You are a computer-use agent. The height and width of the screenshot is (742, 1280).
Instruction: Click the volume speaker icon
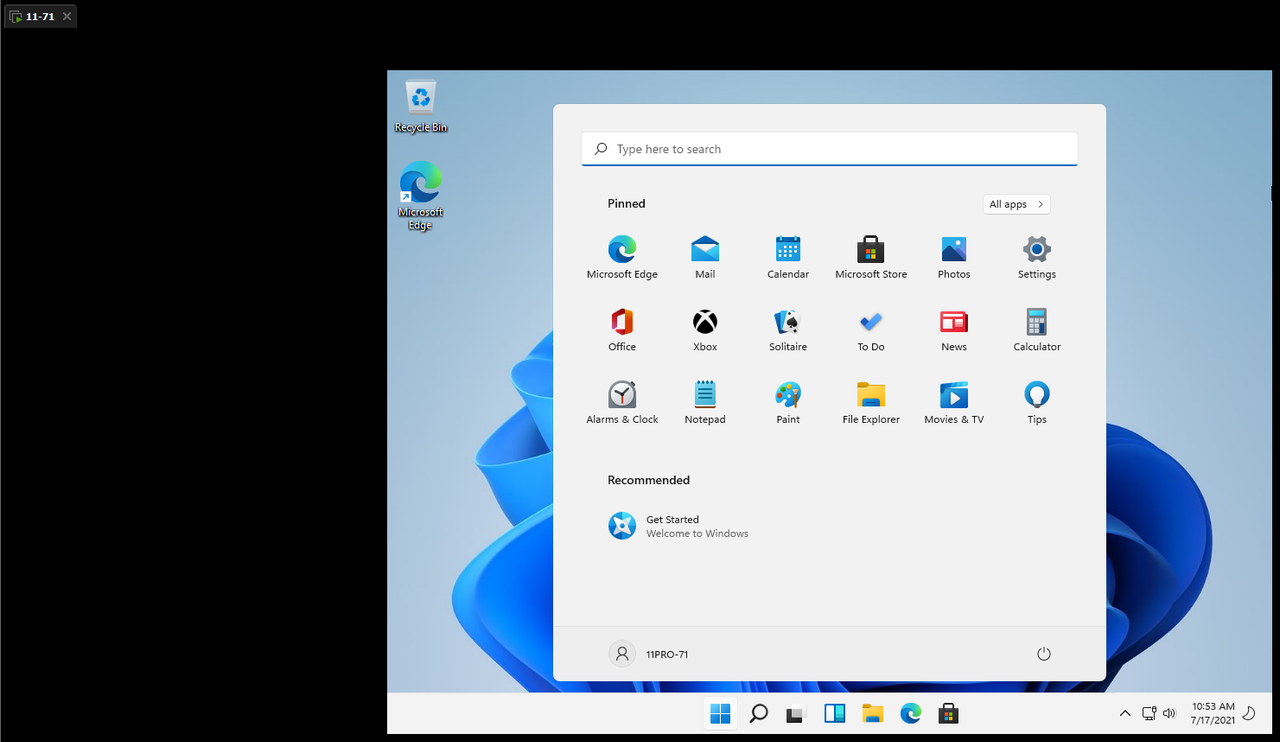pos(1170,713)
